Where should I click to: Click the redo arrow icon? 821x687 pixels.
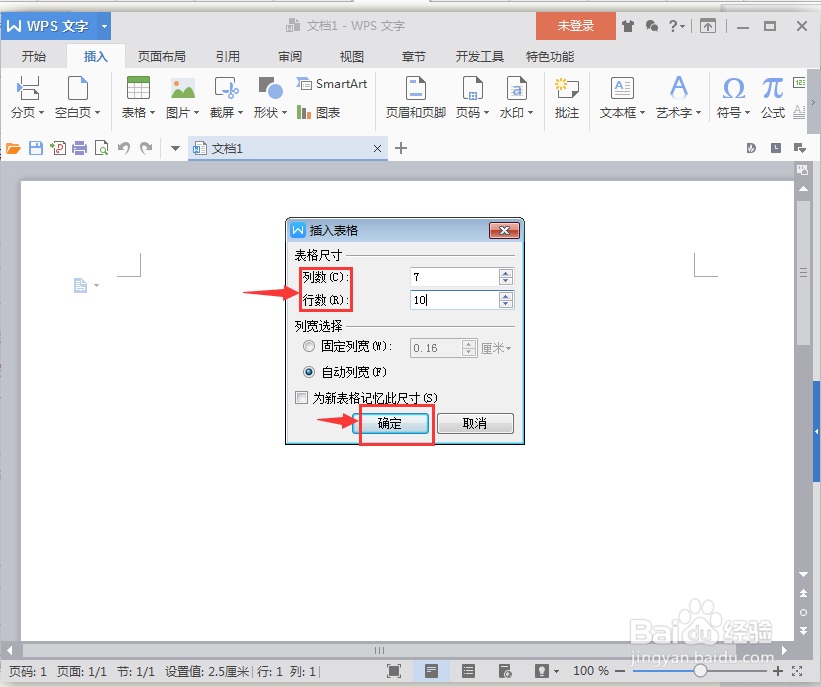[x=146, y=149]
